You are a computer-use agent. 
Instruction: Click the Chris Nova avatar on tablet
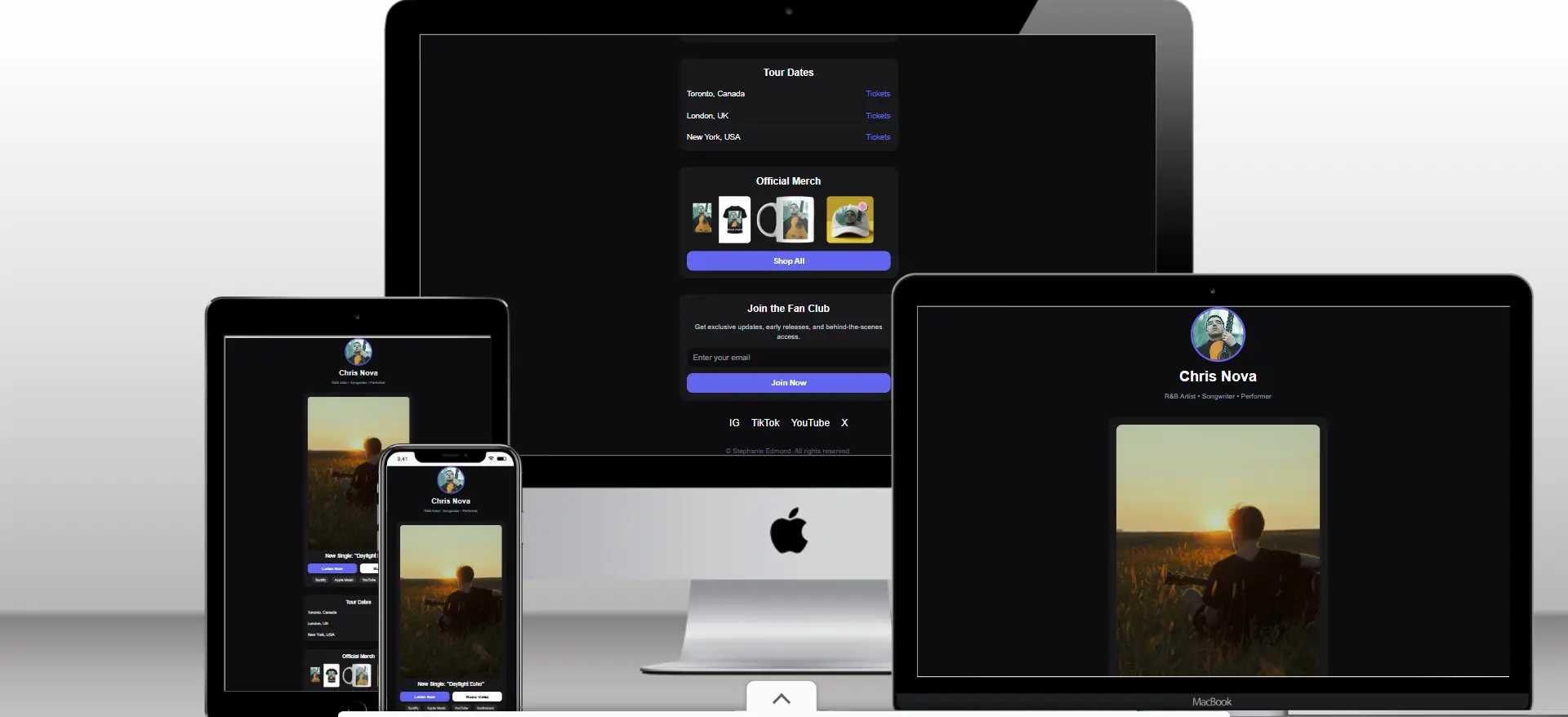(x=359, y=352)
